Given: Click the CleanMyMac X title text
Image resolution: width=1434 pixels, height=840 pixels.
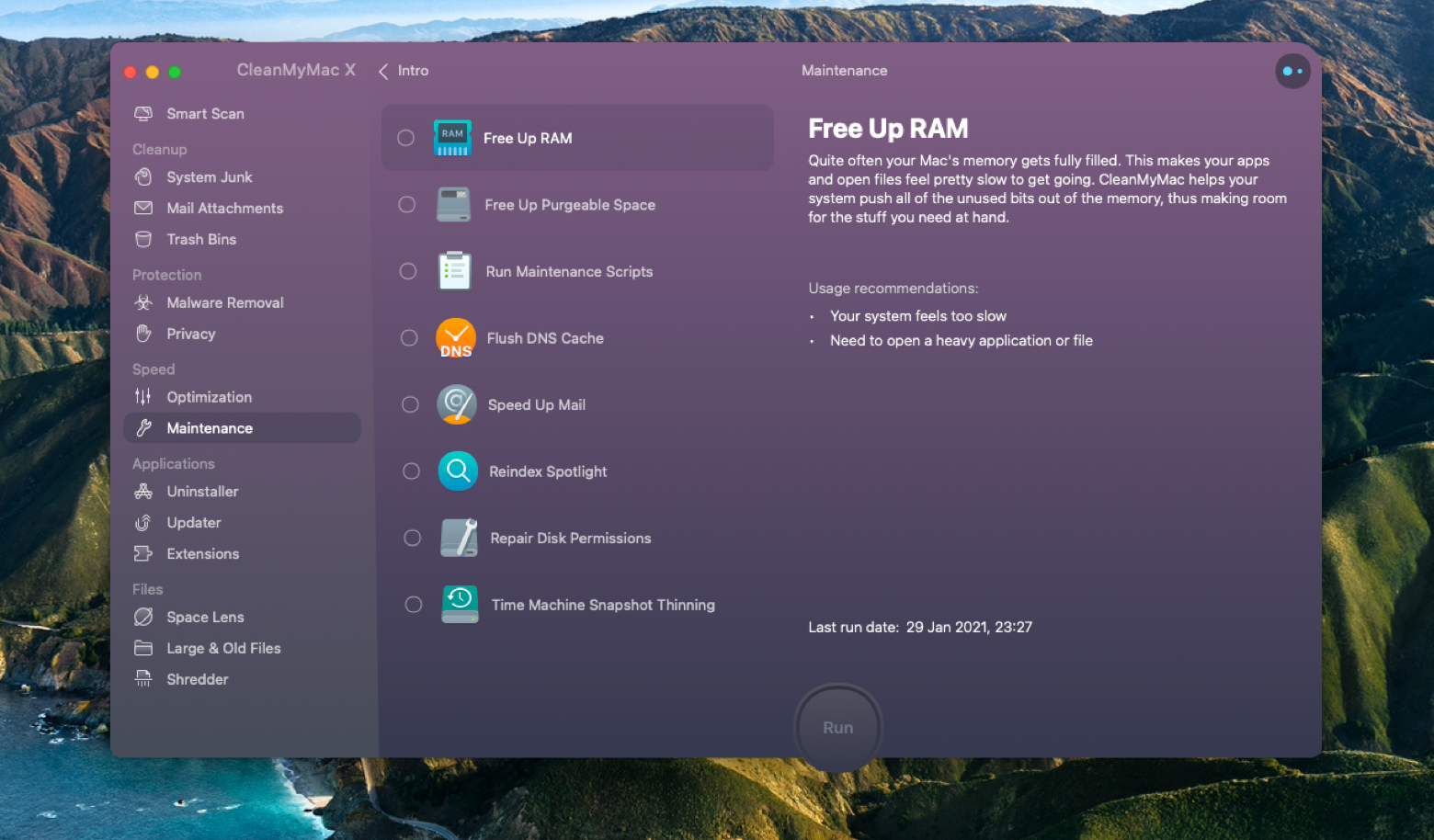Looking at the screenshot, I should point(296,70).
